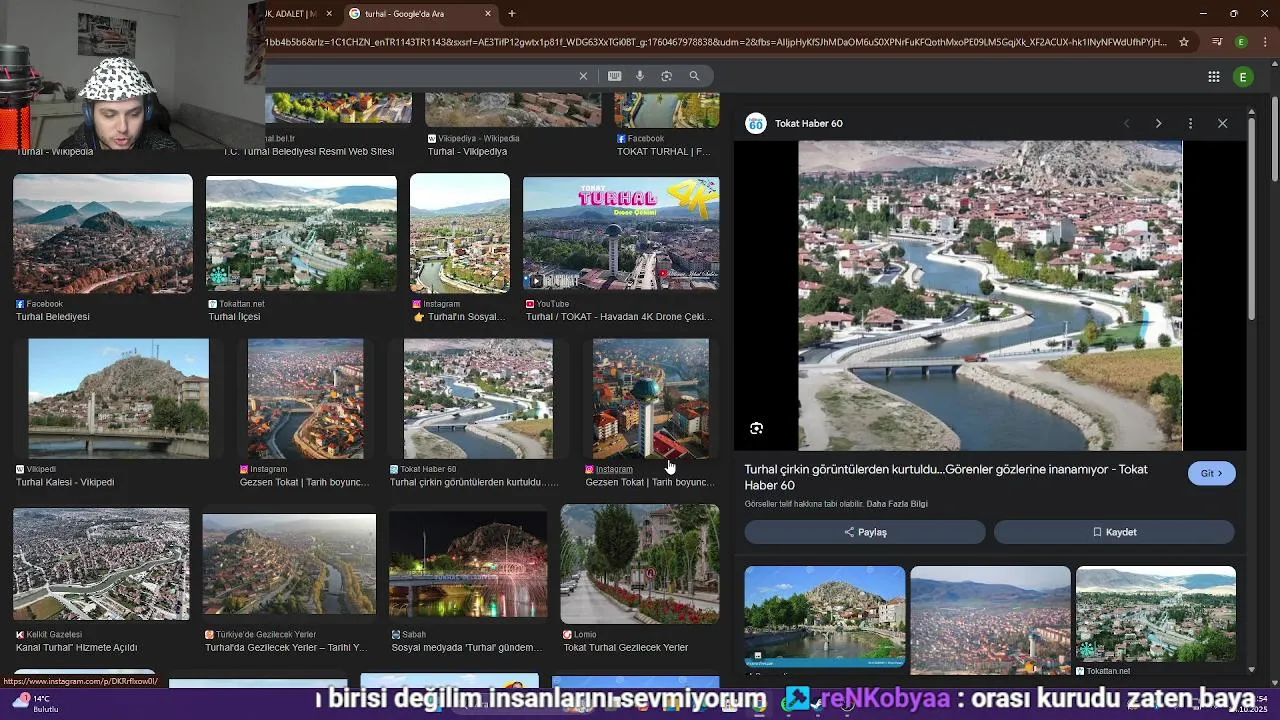
Task: Open Turhal Kalesi Vikipedi image
Action: (x=118, y=398)
